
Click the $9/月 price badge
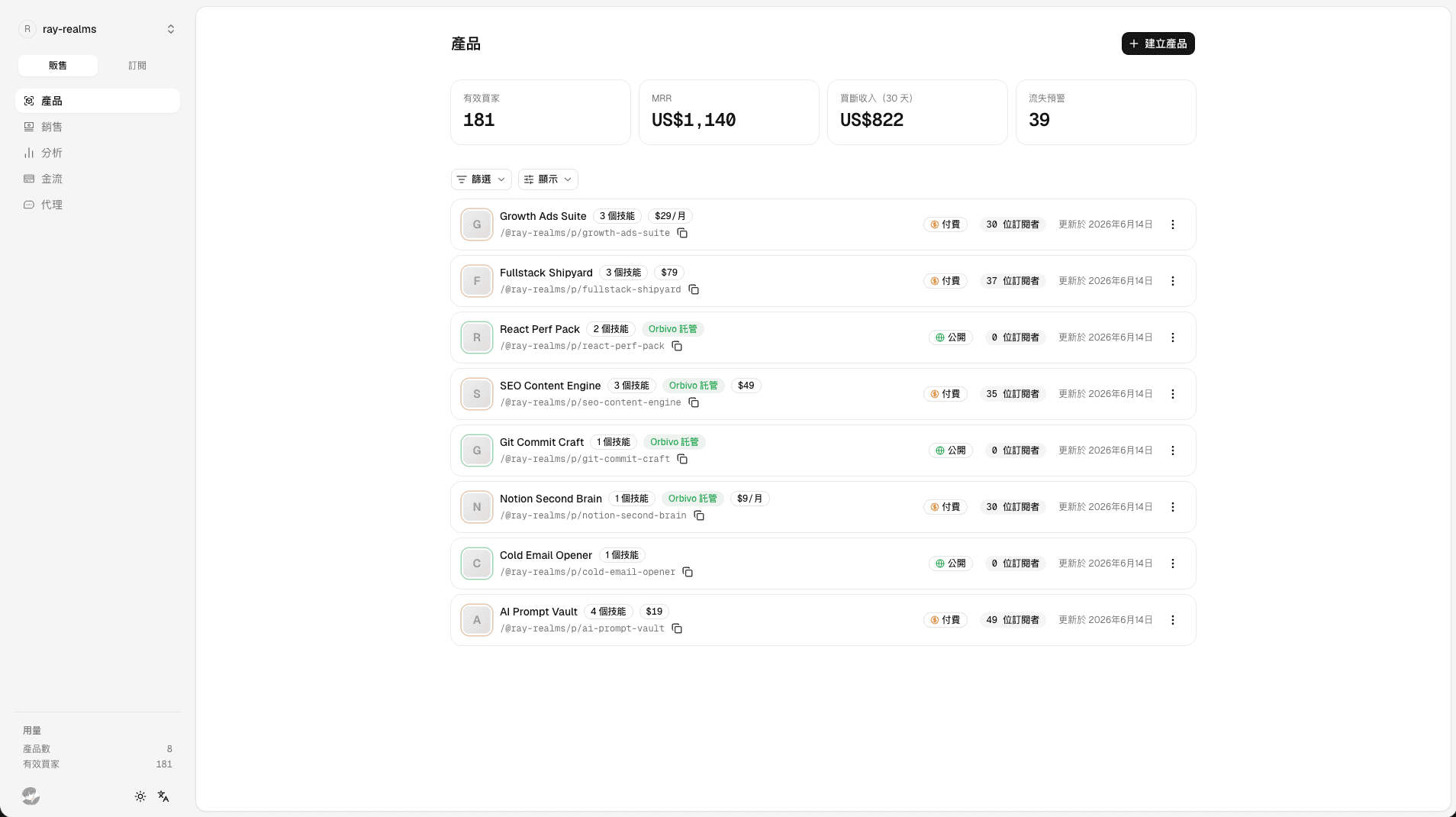(x=750, y=499)
